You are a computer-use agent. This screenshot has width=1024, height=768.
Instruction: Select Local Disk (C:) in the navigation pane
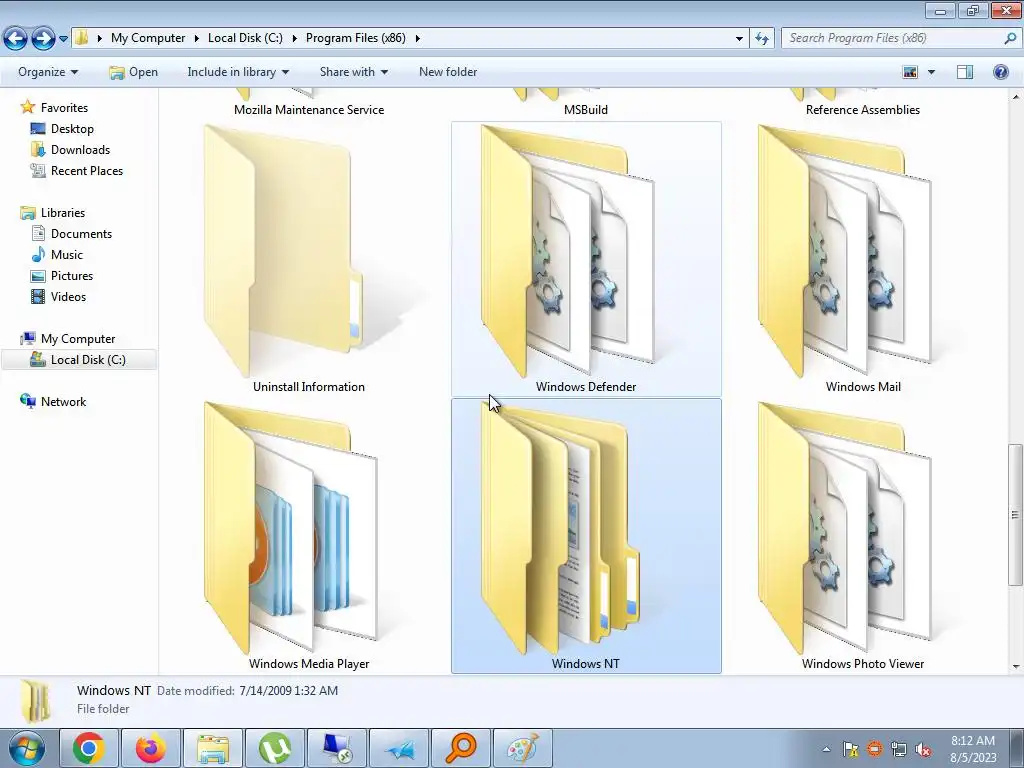pyautogui.click(x=78, y=360)
